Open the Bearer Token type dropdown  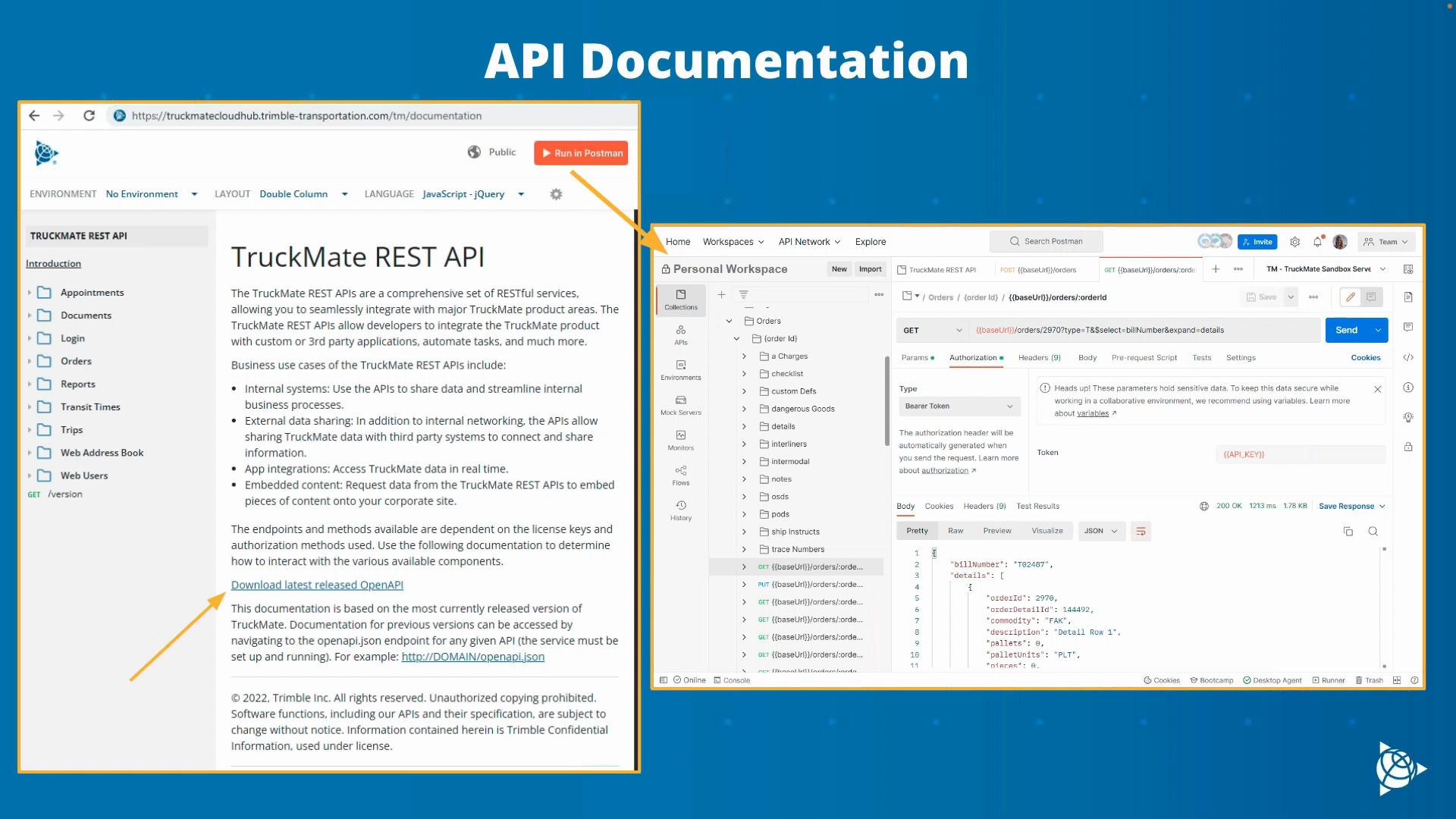coord(959,406)
